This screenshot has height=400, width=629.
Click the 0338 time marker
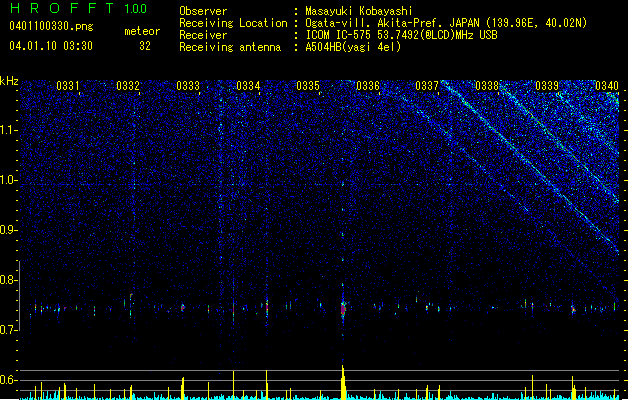(487, 86)
